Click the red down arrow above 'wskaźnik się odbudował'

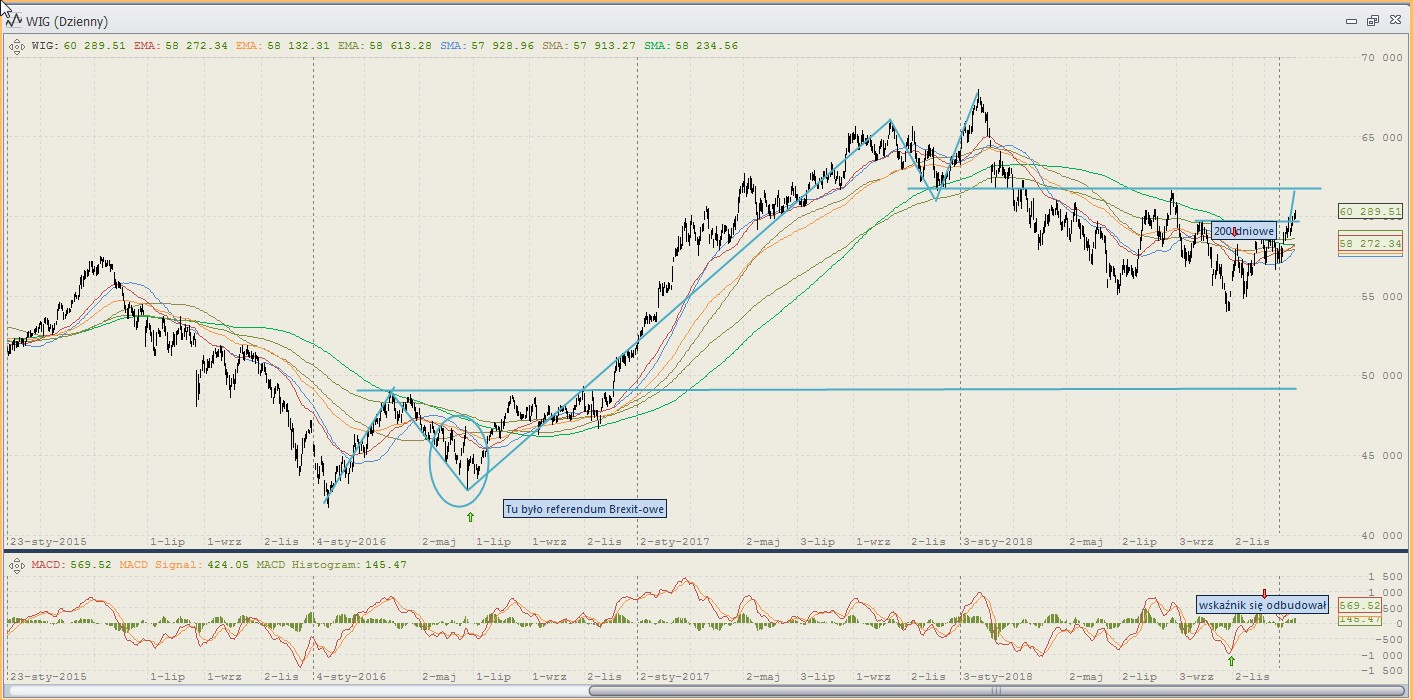pos(1263,593)
